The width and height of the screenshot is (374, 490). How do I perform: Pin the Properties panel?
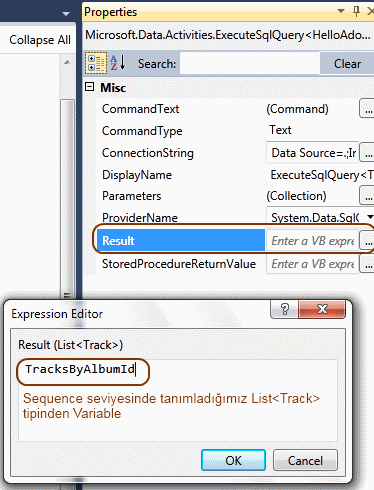click(356, 12)
